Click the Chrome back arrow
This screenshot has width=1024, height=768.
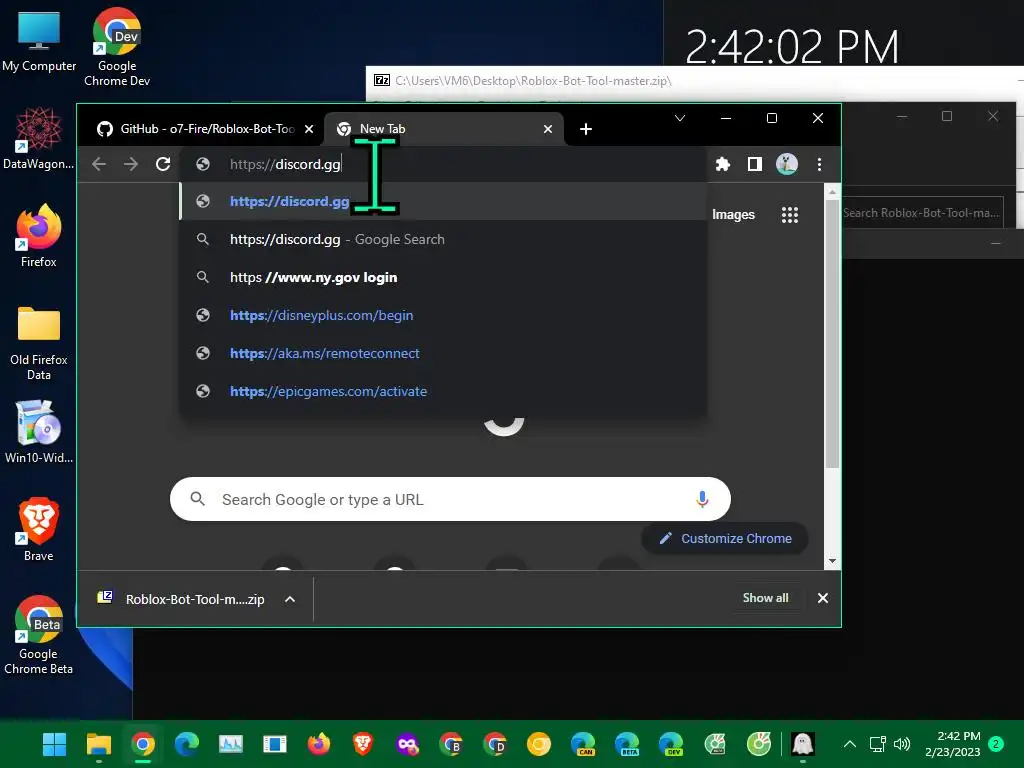tap(99, 164)
